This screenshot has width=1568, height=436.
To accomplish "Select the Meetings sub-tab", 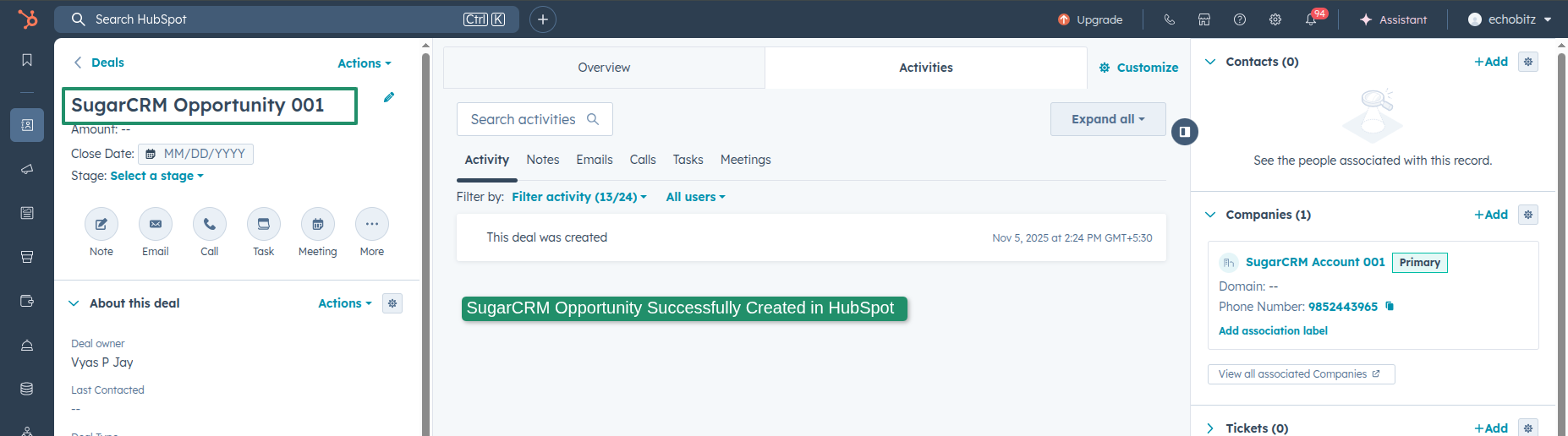I will pyautogui.click(x=746, y=160).
